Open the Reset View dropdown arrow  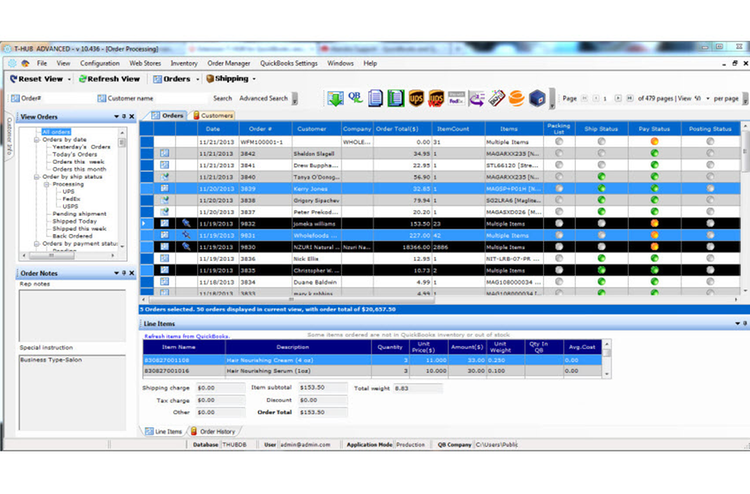tap(69, 79)
